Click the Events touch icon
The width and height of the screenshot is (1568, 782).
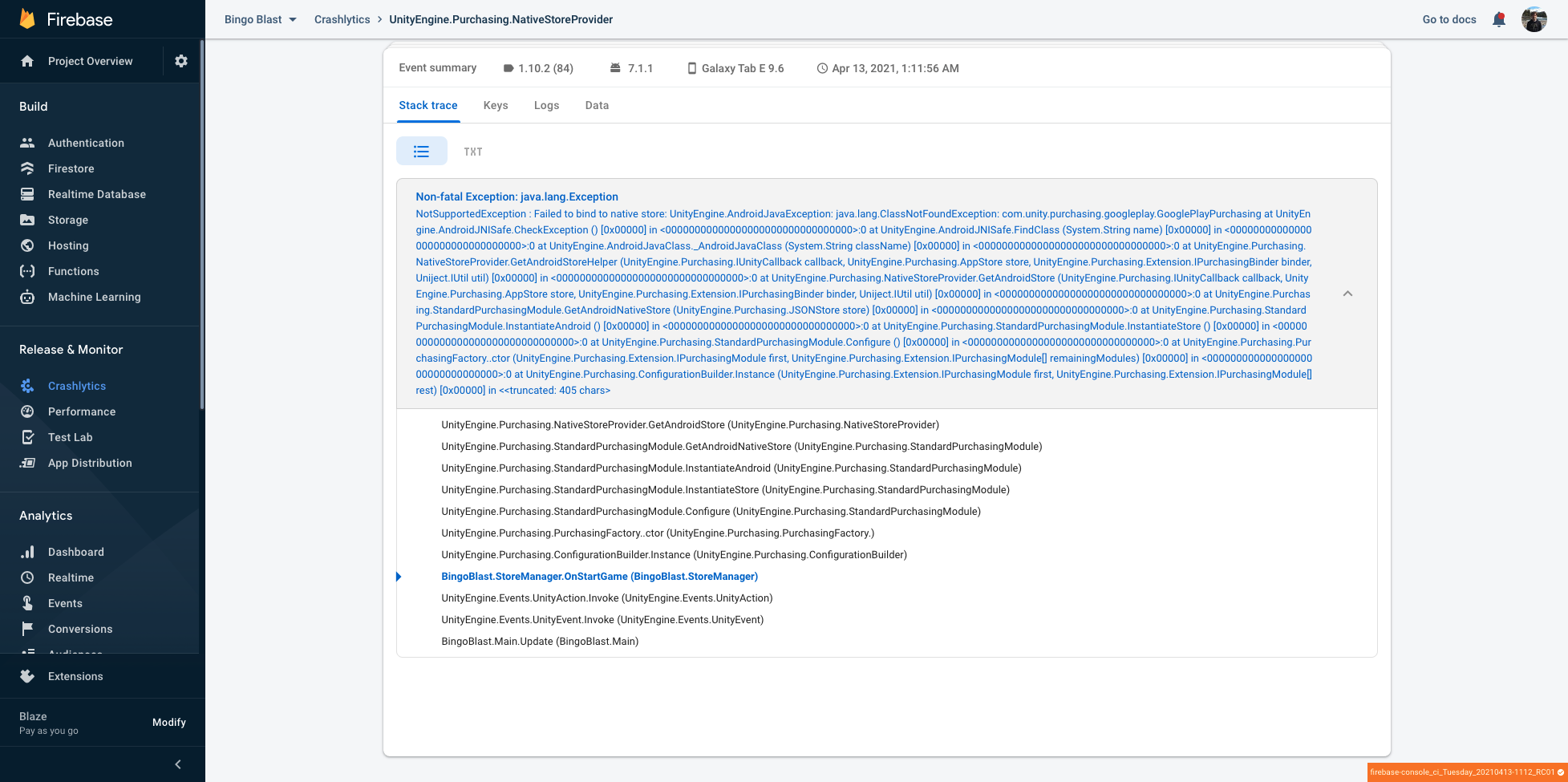click(27, 603)
